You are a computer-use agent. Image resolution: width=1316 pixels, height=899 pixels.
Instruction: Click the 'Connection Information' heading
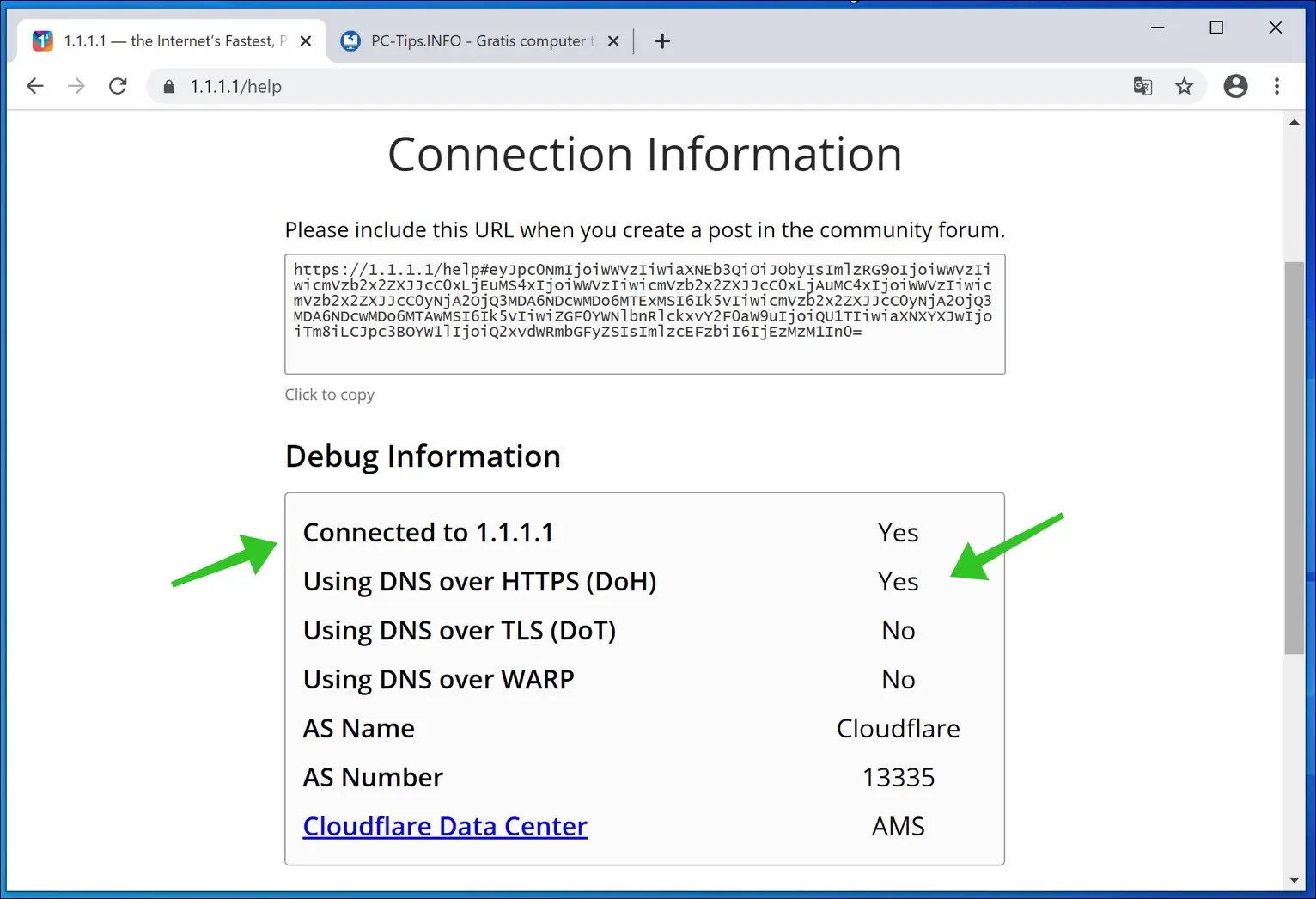[644, 155]
